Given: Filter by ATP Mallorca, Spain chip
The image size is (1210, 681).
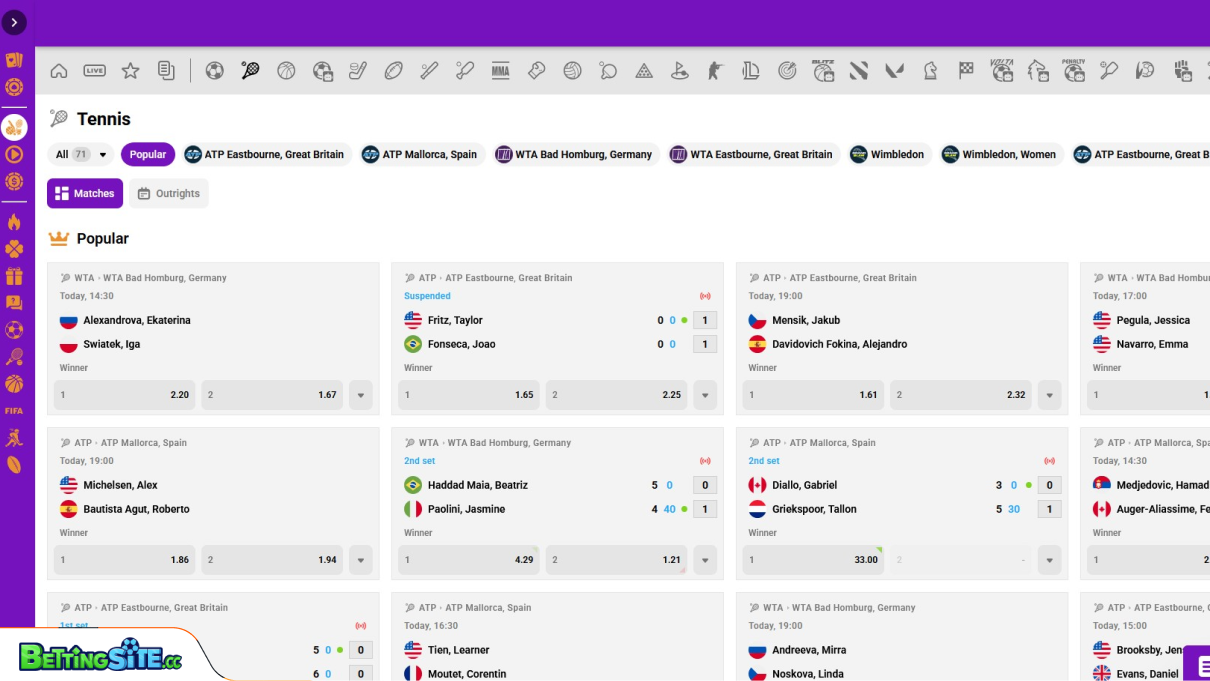Looking at the screenshot, I should [420, 155].
